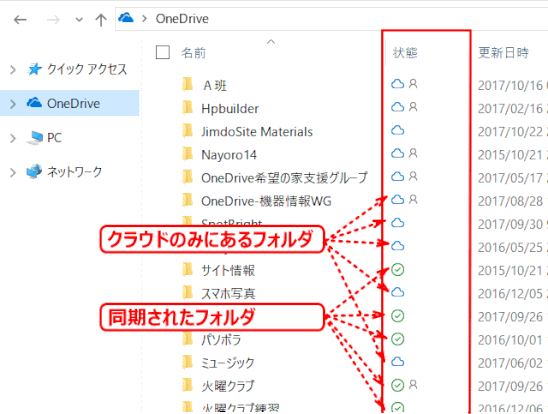Open the address bar chevron before OneDrive
This screenshot has height=414, width=548.
[x=144, y=19]
